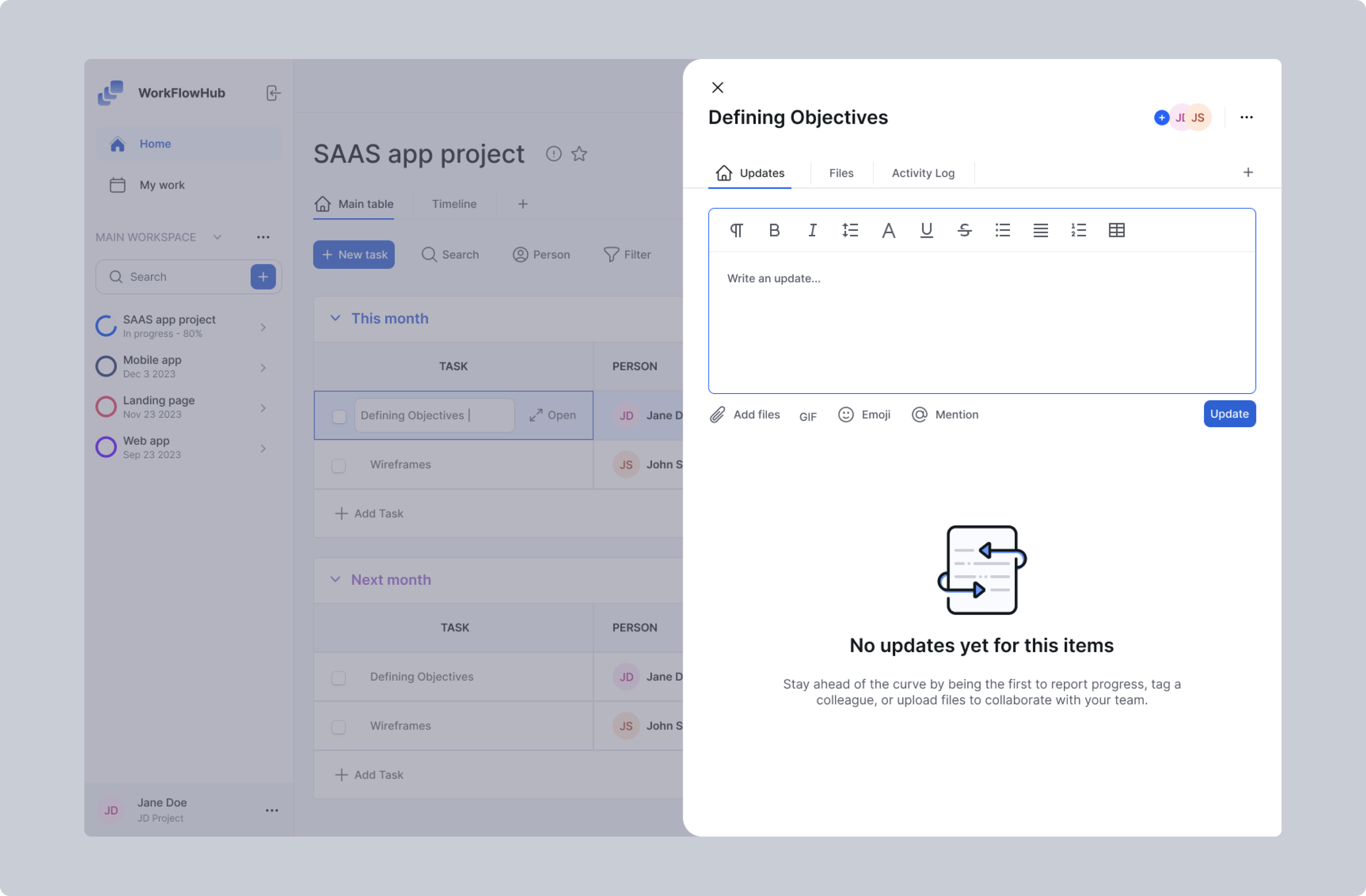Image resolution: width=1366 pixels, height=896 pixels.
Task: Check the Defining Objectives checkbox in This month
Action: click(x=339, y=416)
